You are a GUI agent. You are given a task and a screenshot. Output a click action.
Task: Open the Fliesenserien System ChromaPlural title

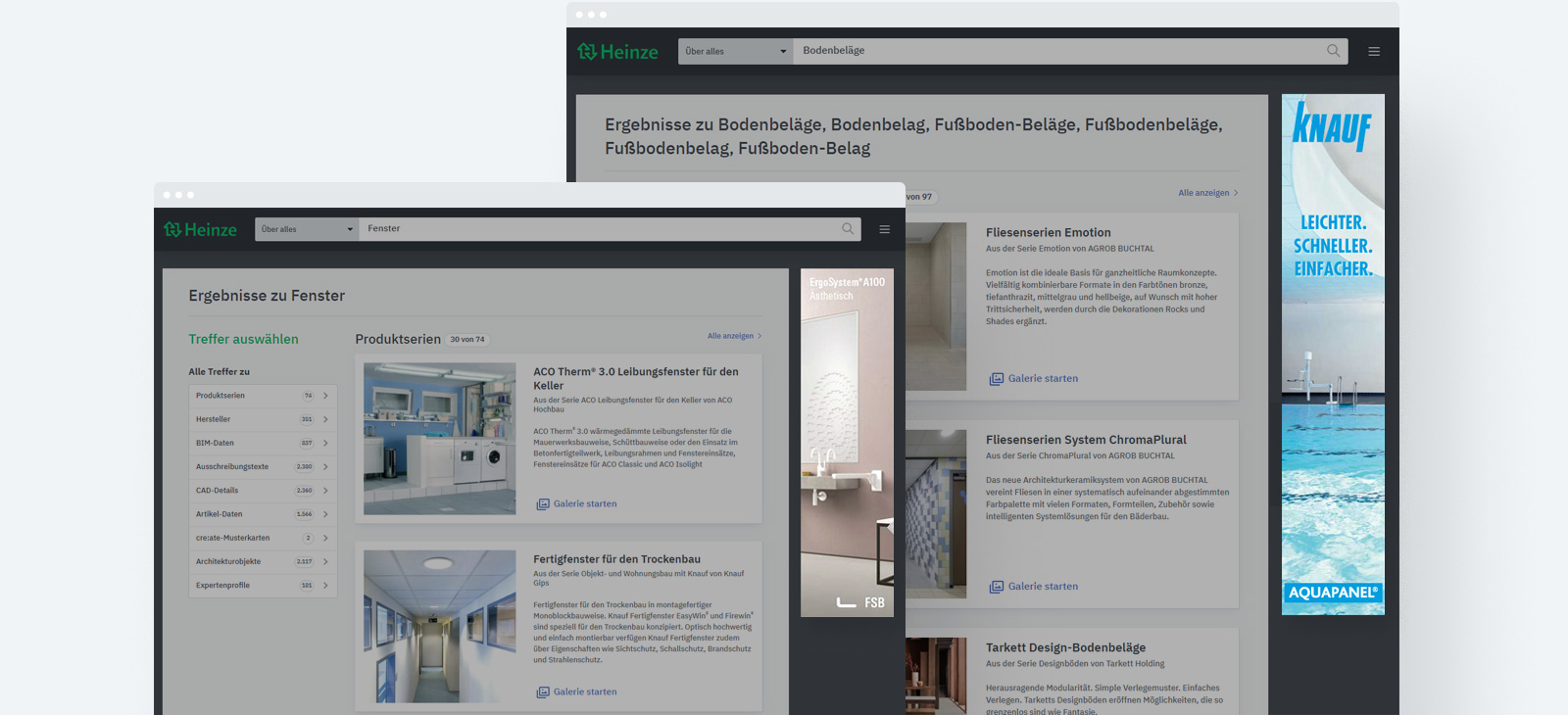click(x=1086, y=440)
